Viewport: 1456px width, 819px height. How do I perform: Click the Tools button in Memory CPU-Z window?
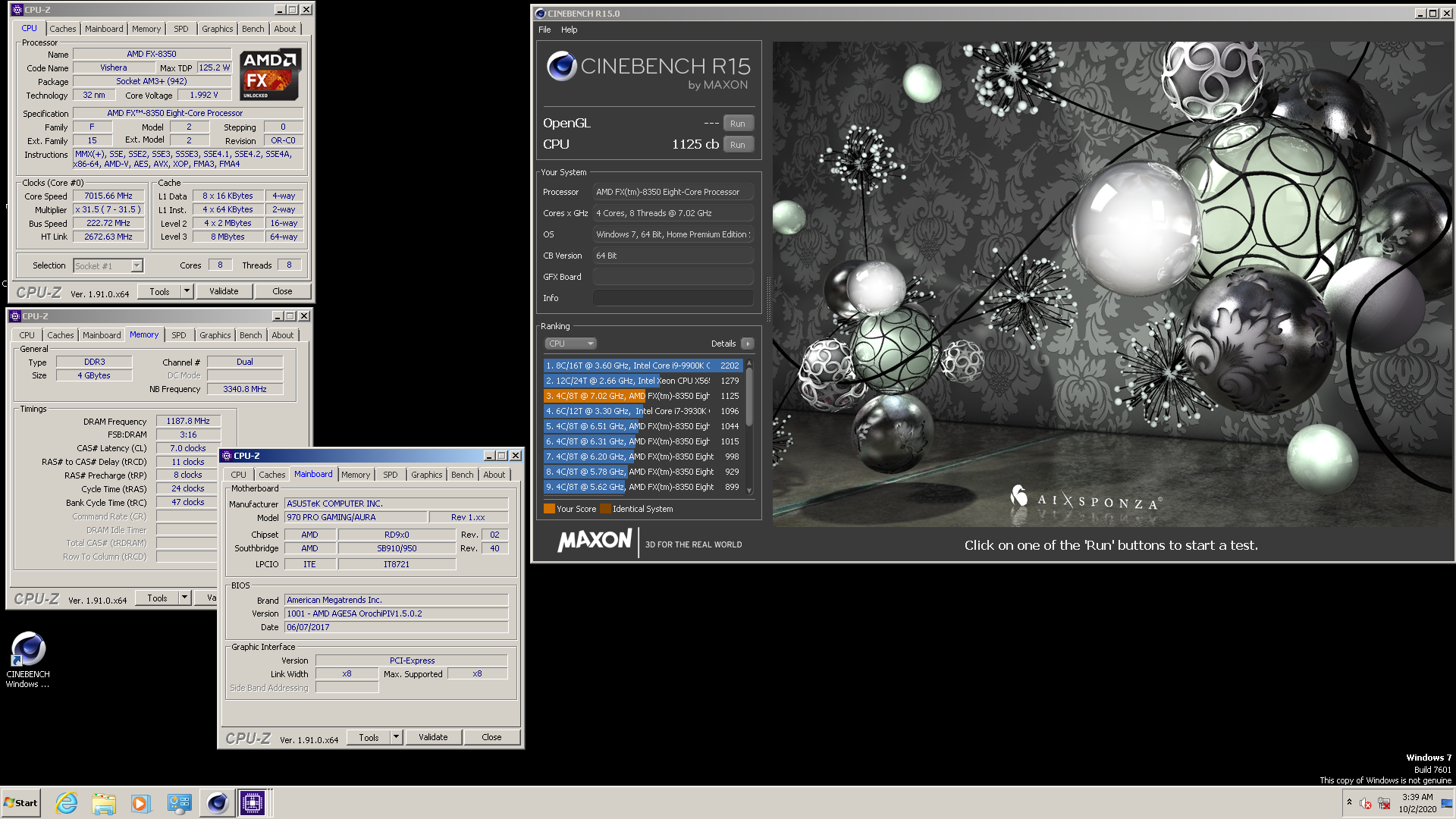[158, 598]
